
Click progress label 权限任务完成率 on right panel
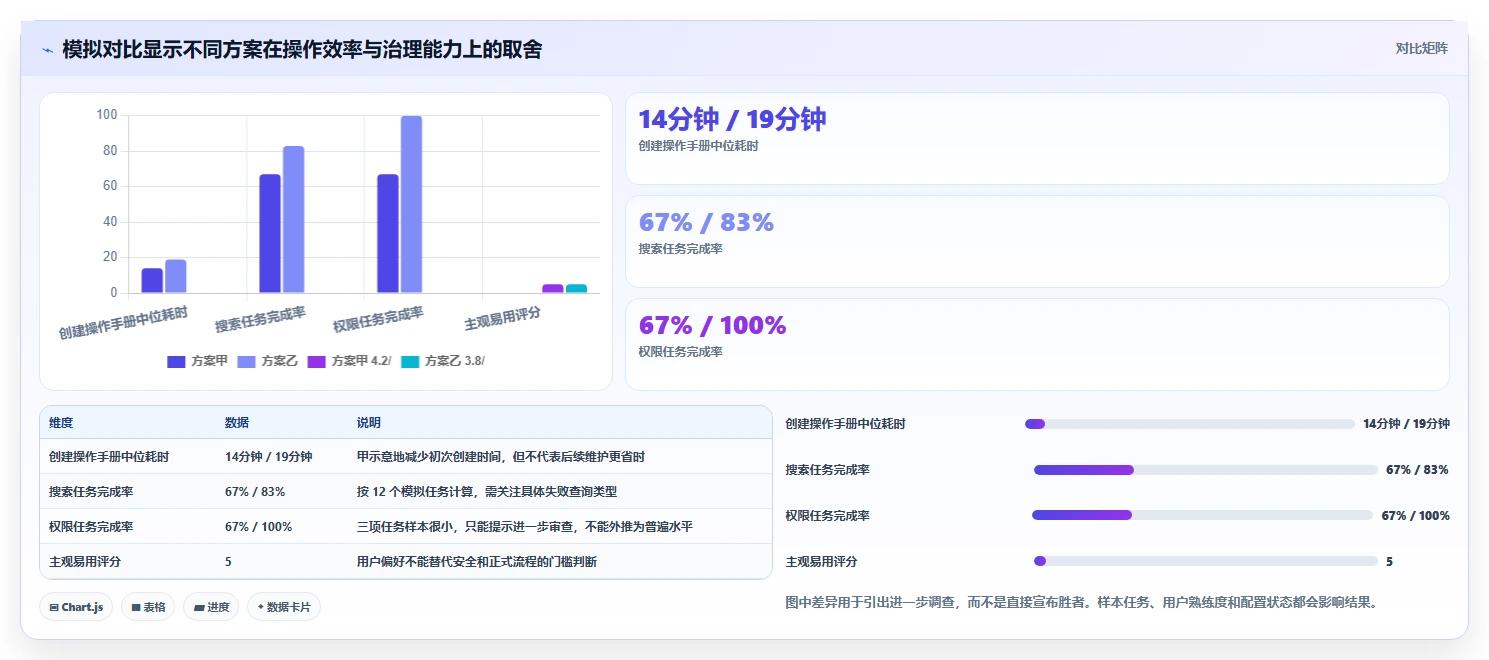tap(828, 516)
